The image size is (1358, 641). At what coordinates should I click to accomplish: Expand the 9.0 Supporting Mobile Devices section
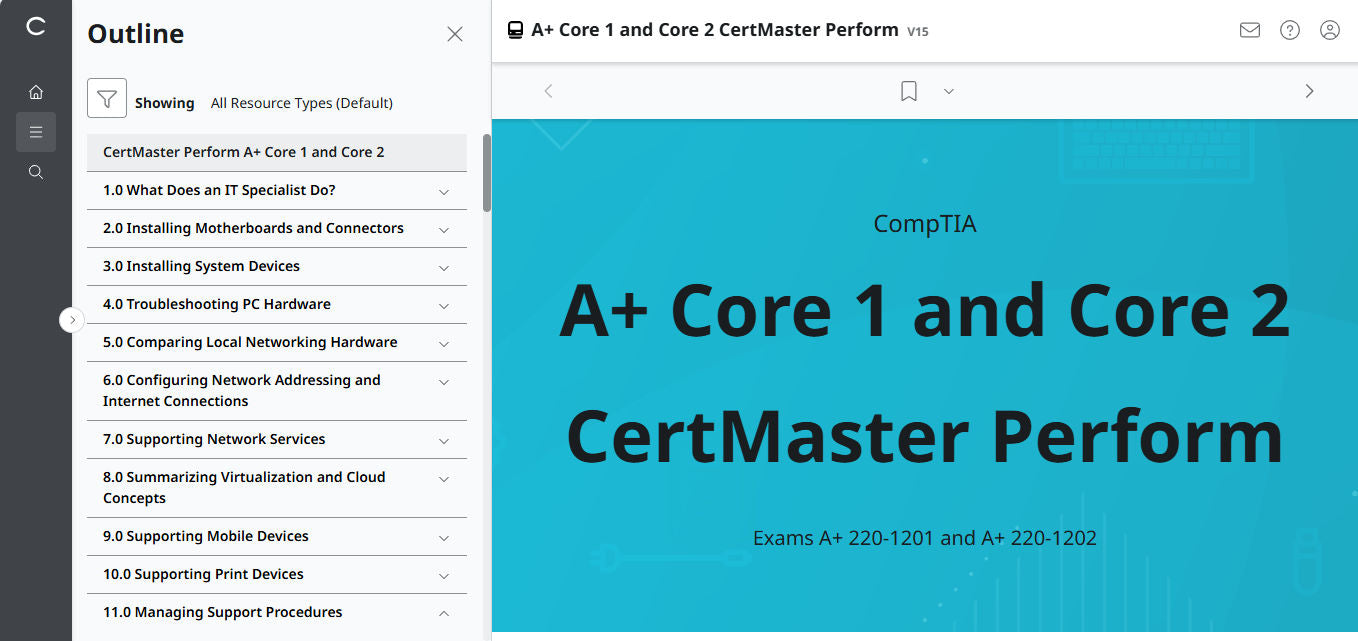point(443,537)
